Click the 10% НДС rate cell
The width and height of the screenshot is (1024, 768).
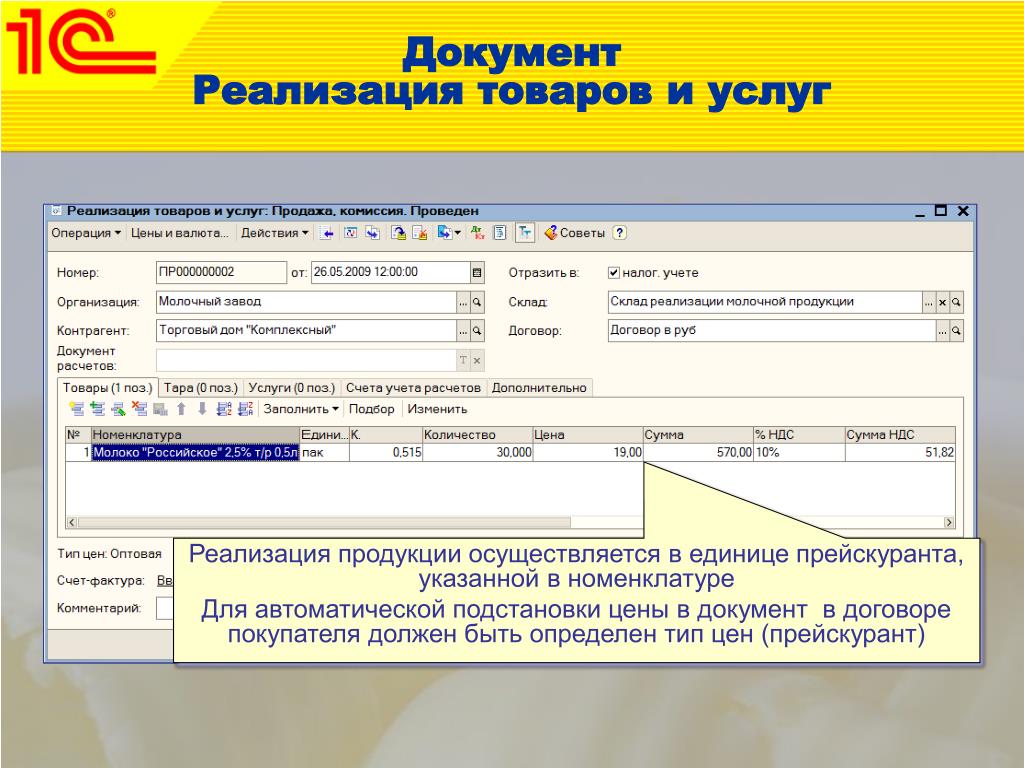pyautogui.click(x=799, y=453)
